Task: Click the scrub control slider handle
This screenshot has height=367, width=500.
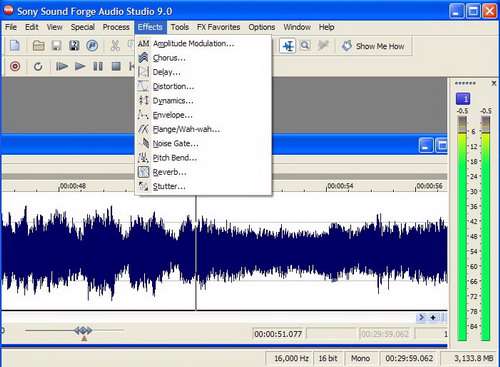Action: pyautogui.click(x=83, y=331)
